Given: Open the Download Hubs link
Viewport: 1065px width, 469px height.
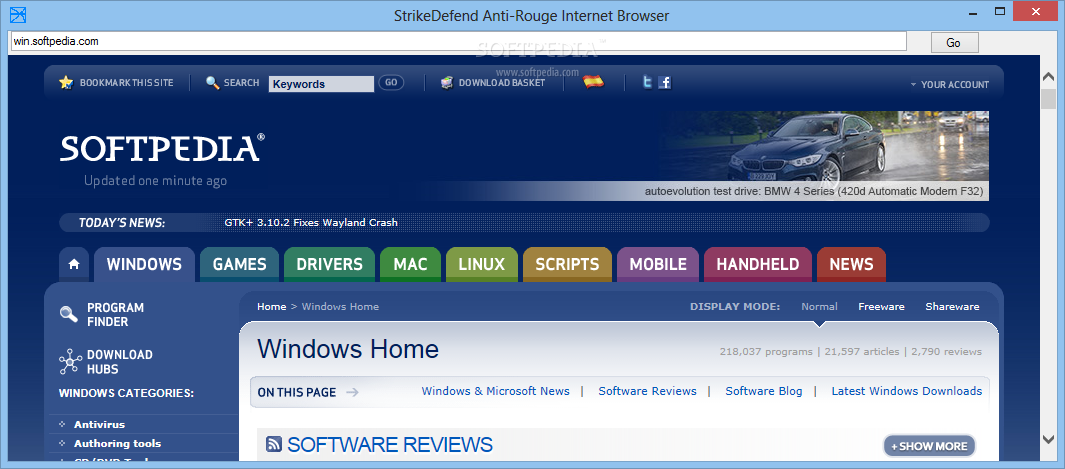Looking at the screenshot, I should pyautogui.click(x=120, y=362).
